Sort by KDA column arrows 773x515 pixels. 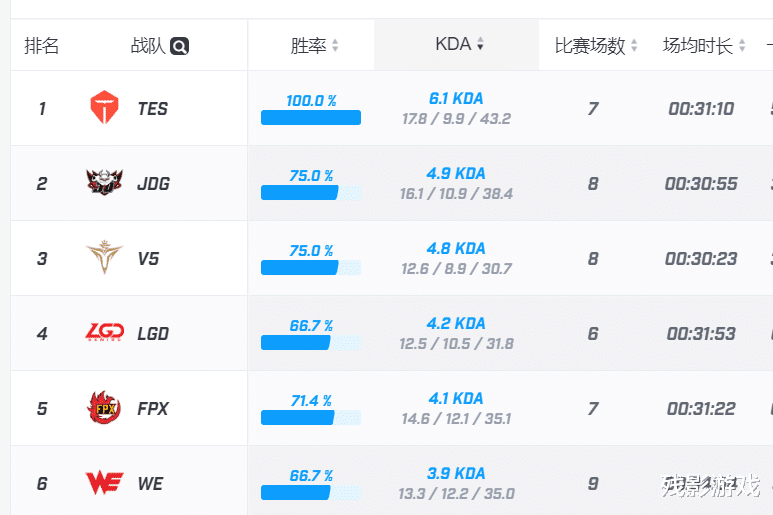[x=480, y=45]
